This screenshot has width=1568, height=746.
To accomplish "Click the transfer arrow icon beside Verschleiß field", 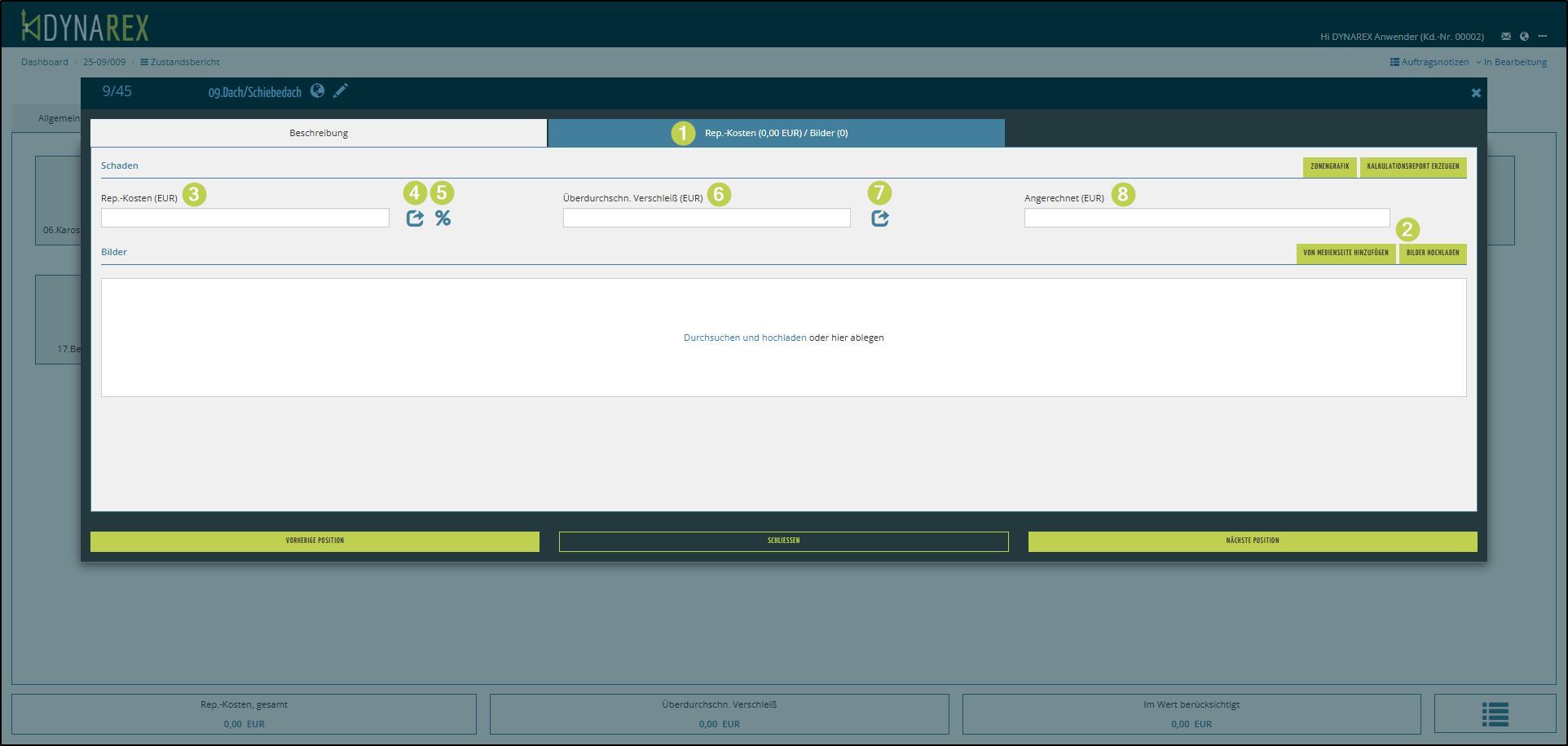I will coord(880,219).
